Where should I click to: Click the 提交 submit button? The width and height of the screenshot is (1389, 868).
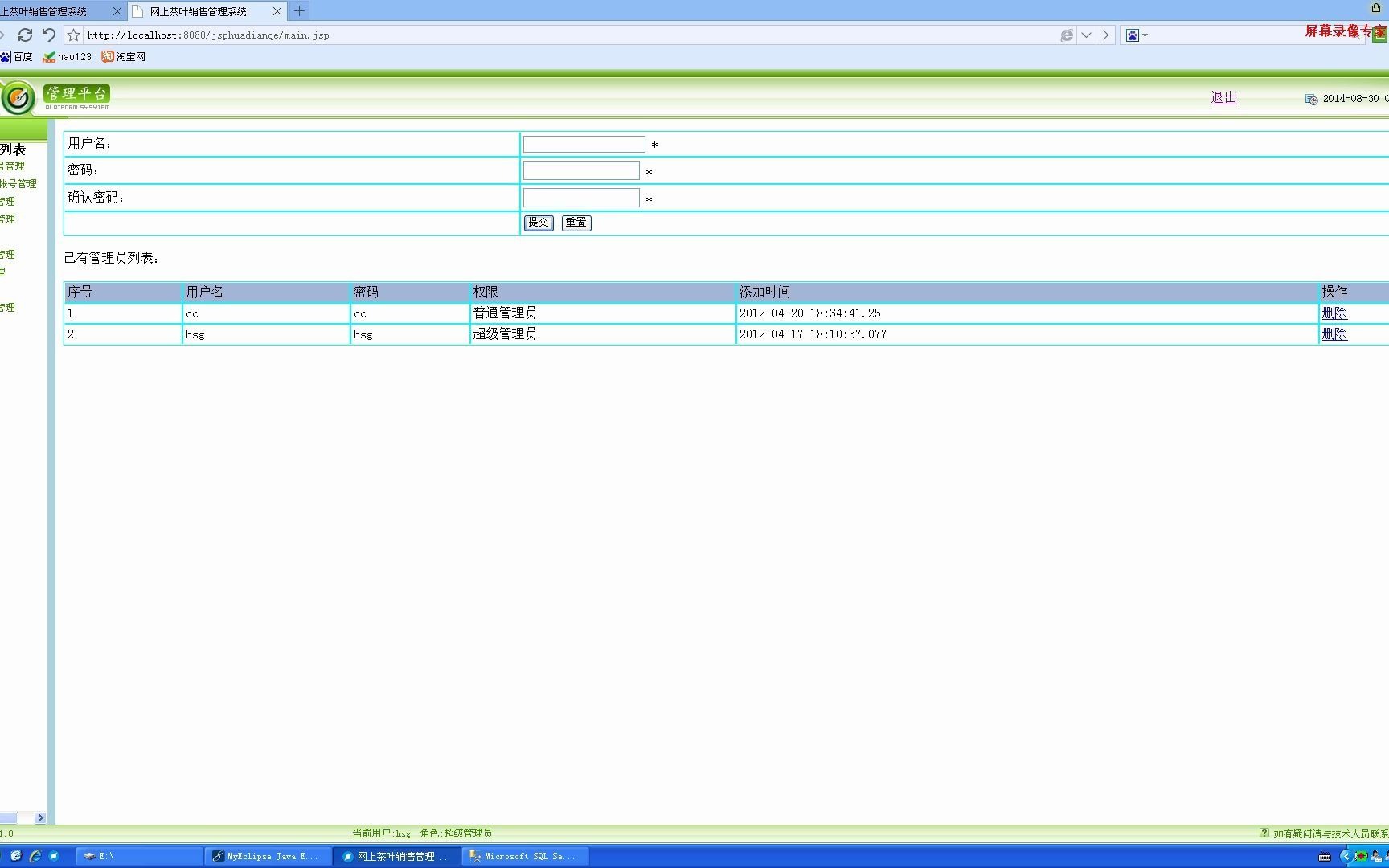pos(538,223)
